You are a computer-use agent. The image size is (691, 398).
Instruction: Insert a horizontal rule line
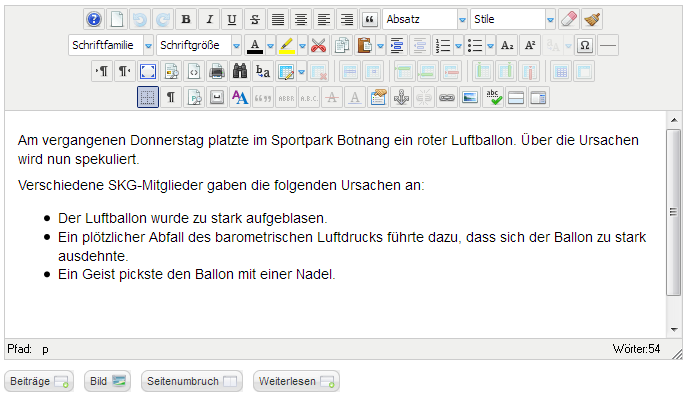tap(608, 45)
